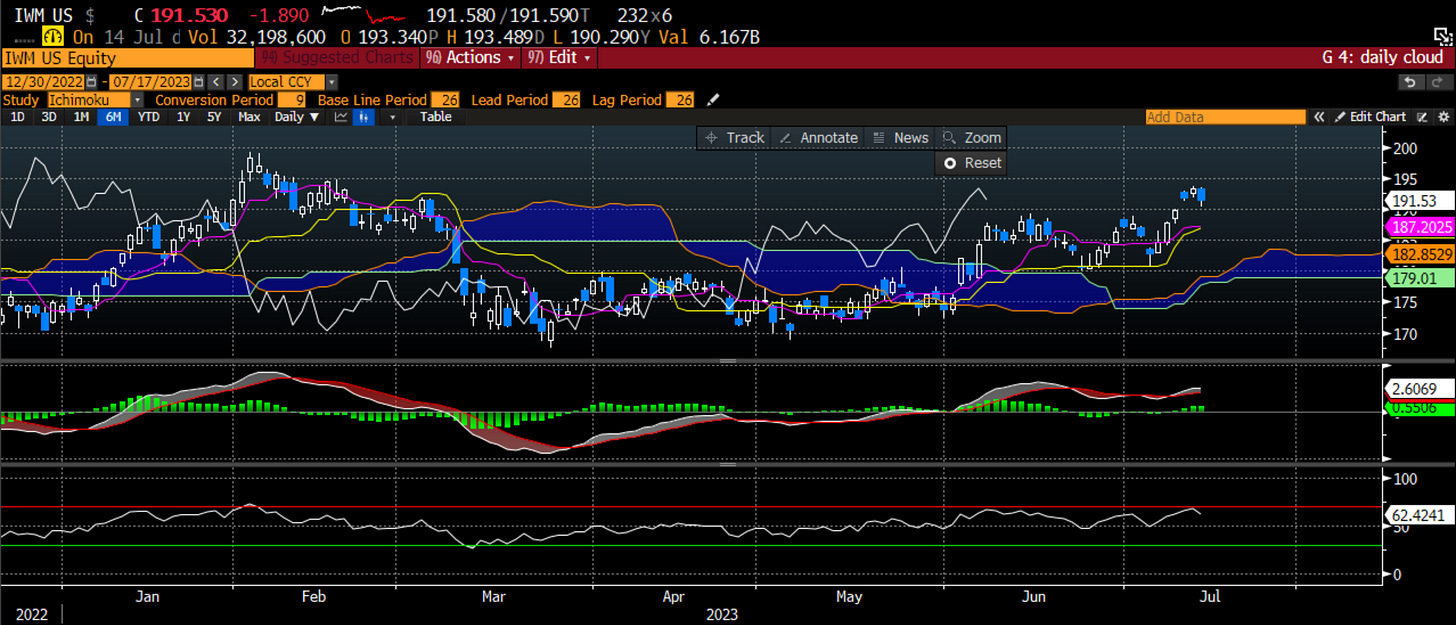This screenshot has width=1456, height=625.
Task: Open start date calendar picker for 12/30/2022
Action: point(91,82)
